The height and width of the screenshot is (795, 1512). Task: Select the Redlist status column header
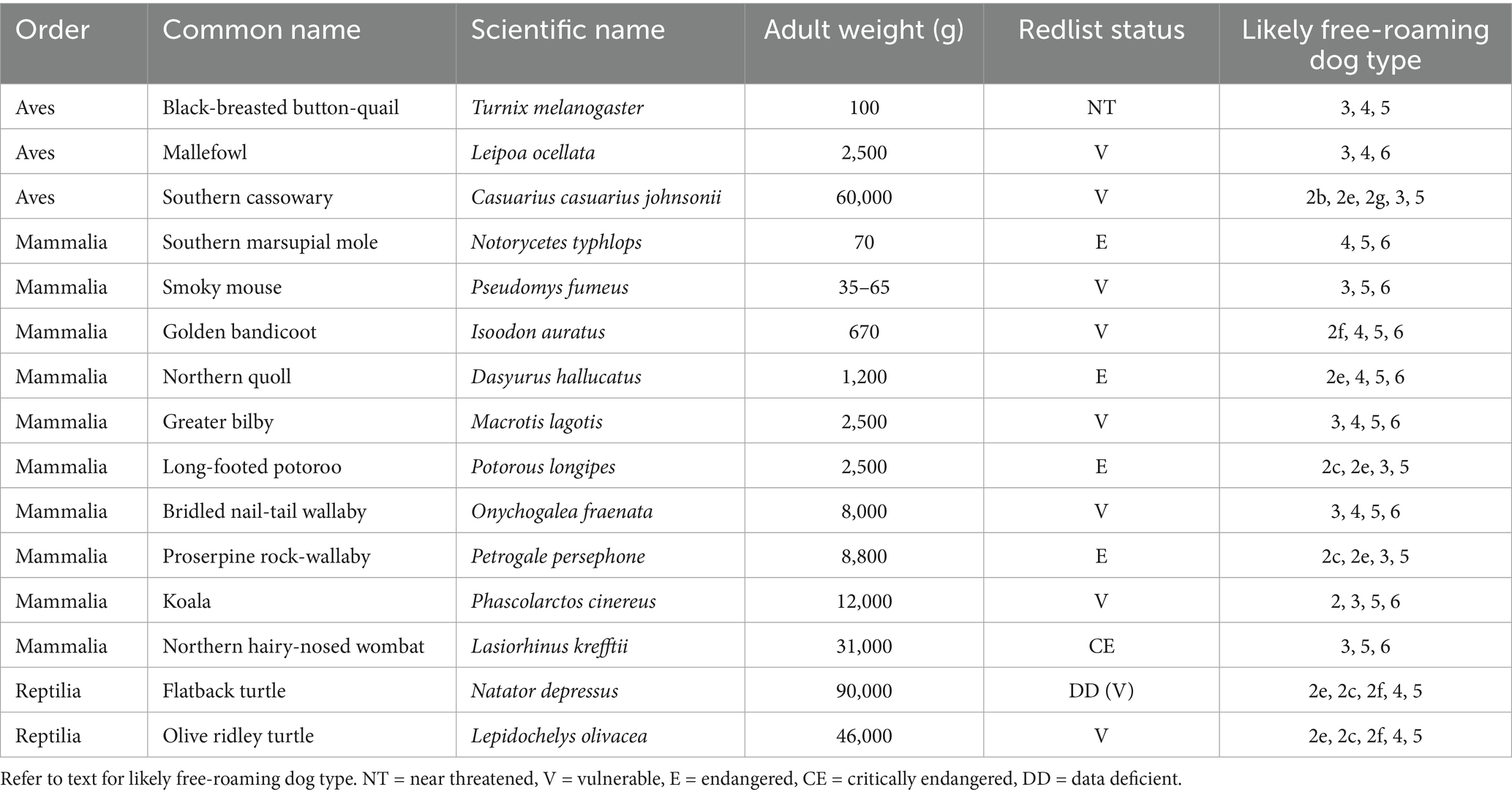(1101, 30)
